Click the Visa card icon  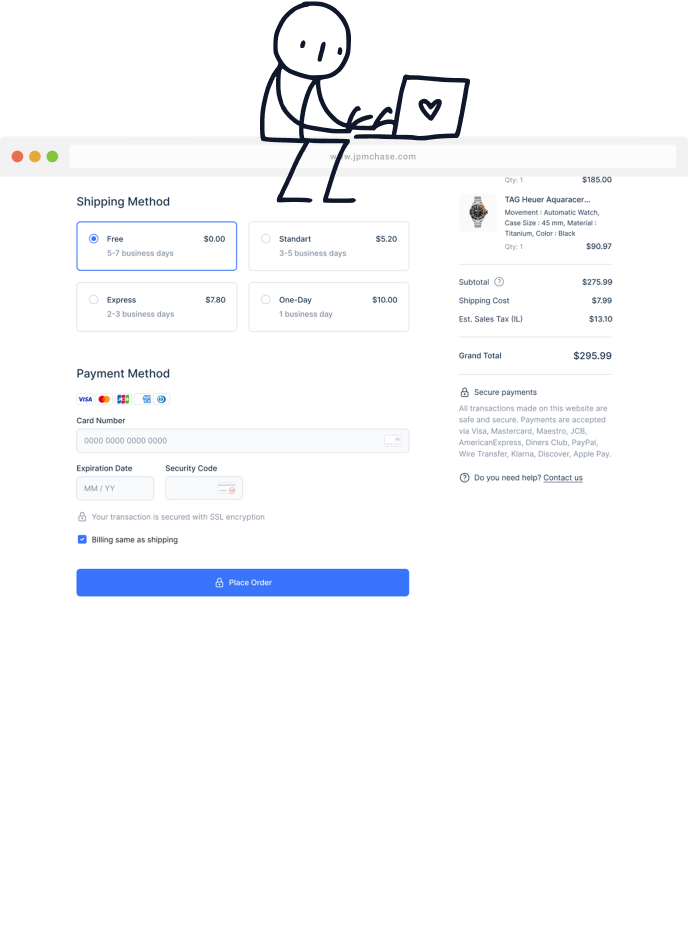point(85,399)
